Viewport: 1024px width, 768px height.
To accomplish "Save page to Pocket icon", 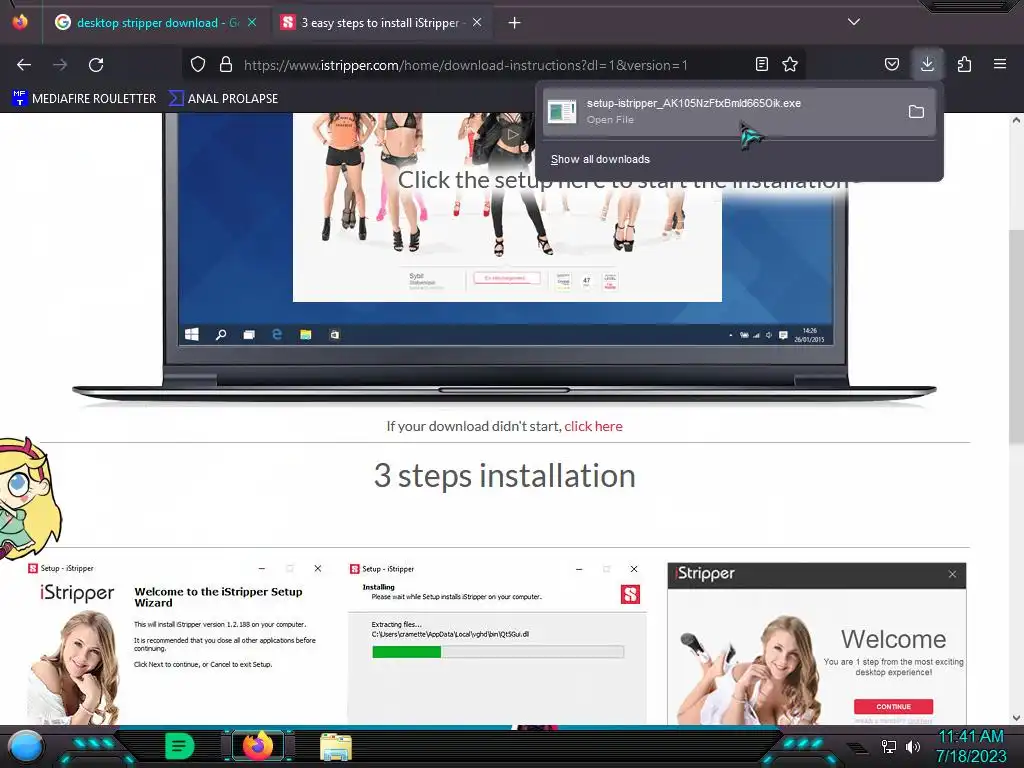I will click(x=892, y=64).
